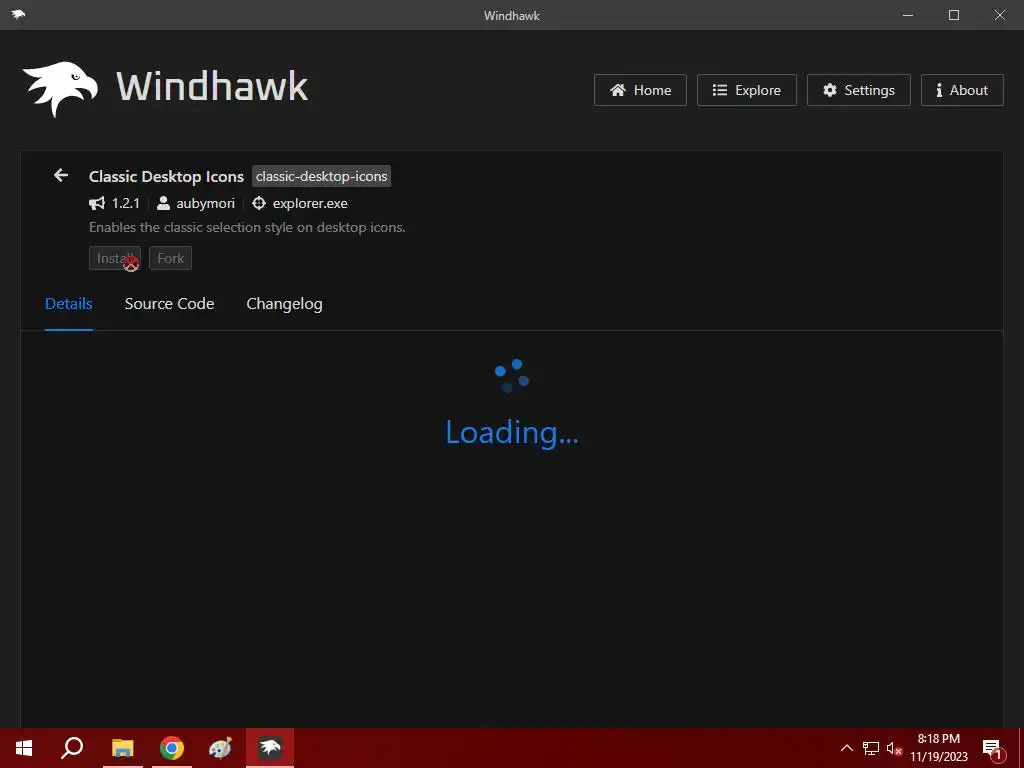This screenshot has height=768, width=1024.
Task: Open network status tray icon
Action: click(x=871, y=748)
